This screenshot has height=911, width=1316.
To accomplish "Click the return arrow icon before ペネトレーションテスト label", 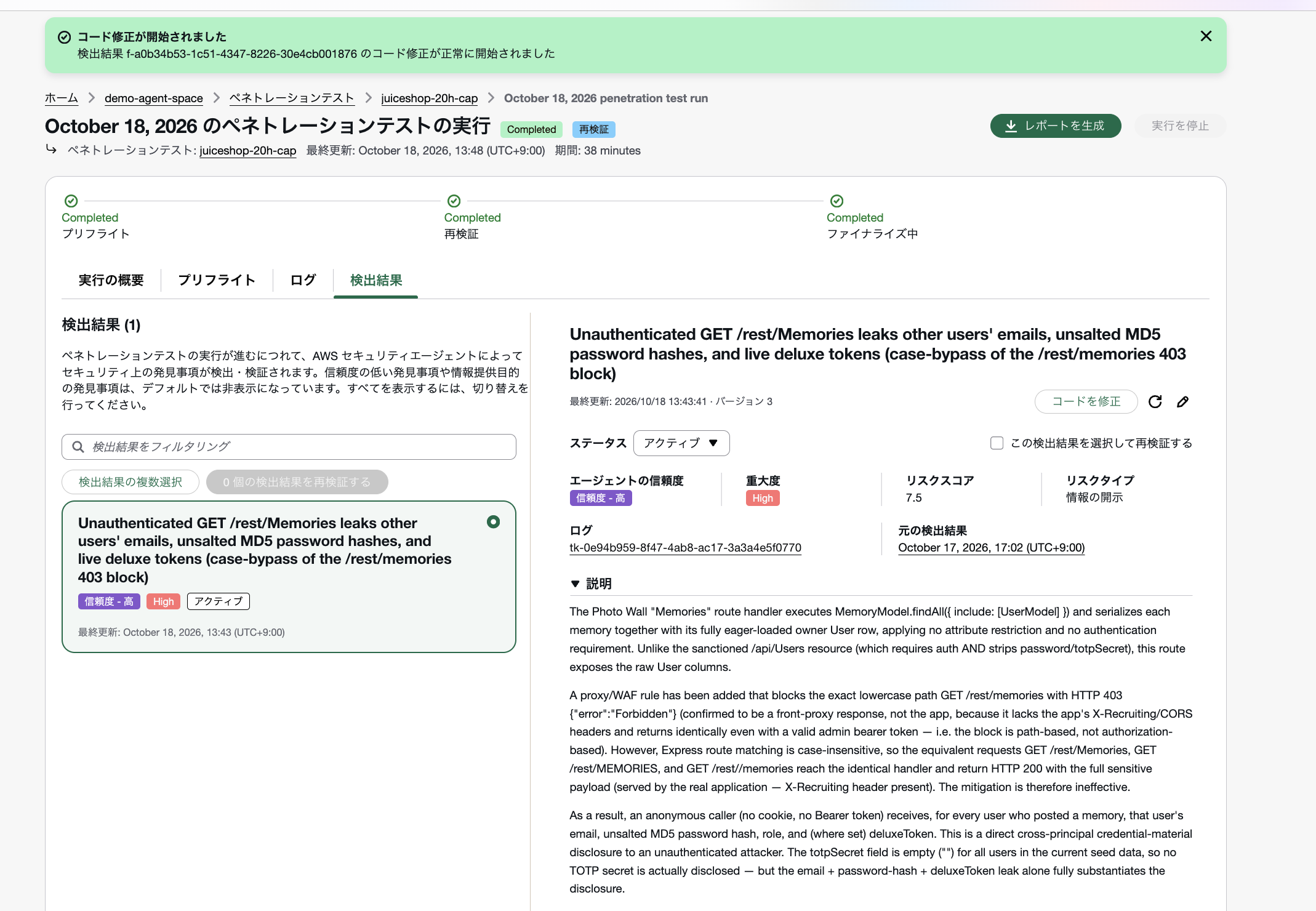I will (52, 150).
